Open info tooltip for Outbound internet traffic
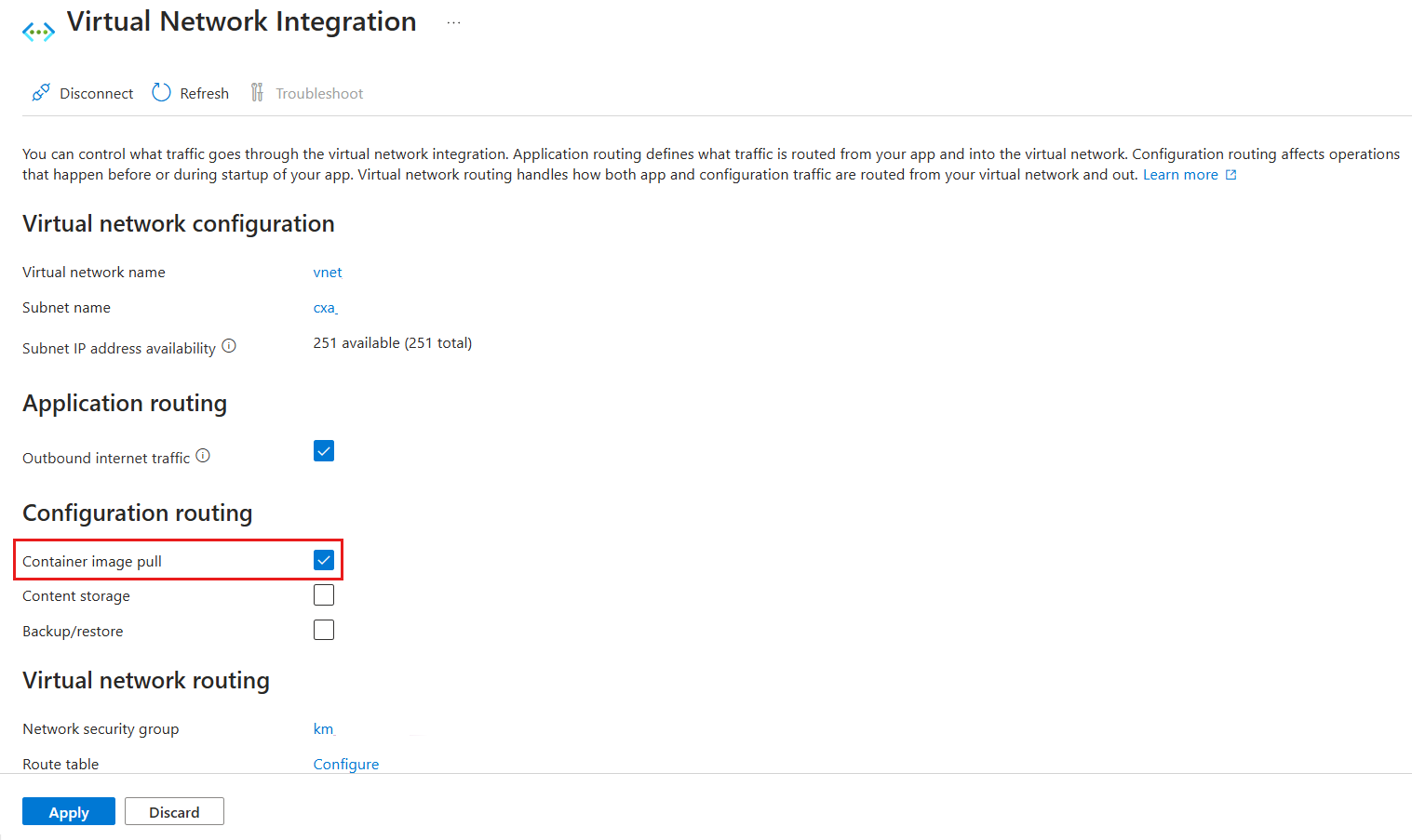 (x=203, y=456)
